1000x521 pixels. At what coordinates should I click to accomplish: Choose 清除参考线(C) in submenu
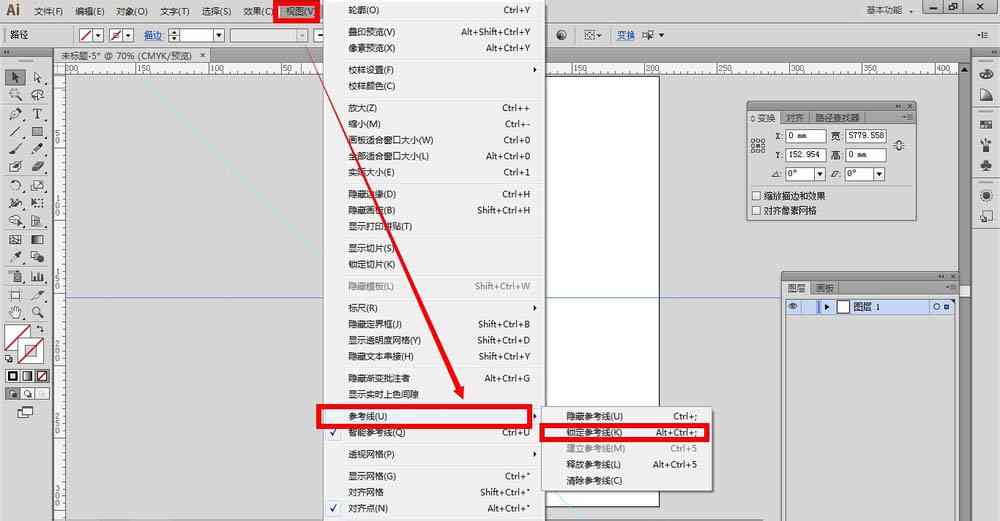[626, 481]
